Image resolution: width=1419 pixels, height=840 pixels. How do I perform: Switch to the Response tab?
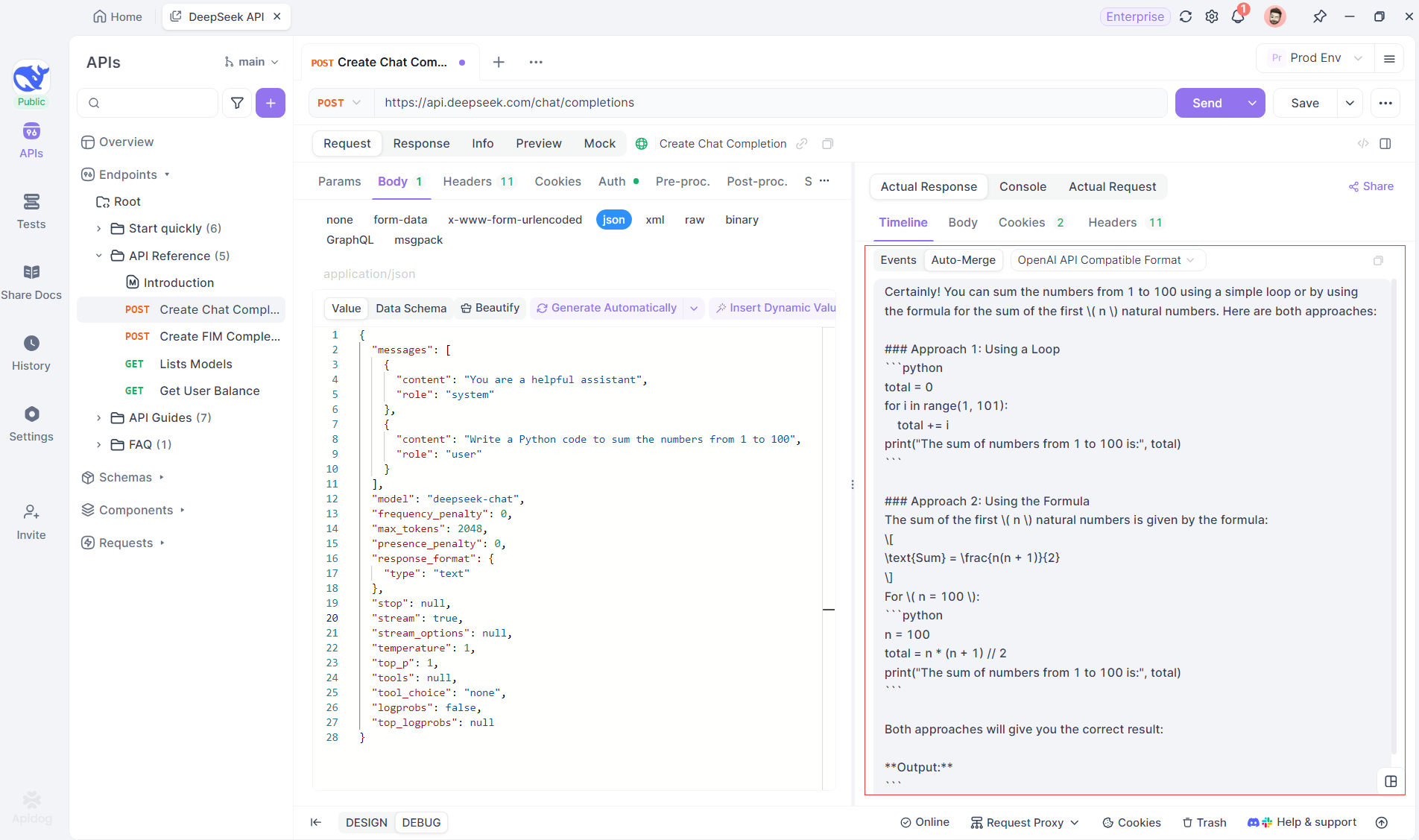pyautogui.click(x=422, y=144)
